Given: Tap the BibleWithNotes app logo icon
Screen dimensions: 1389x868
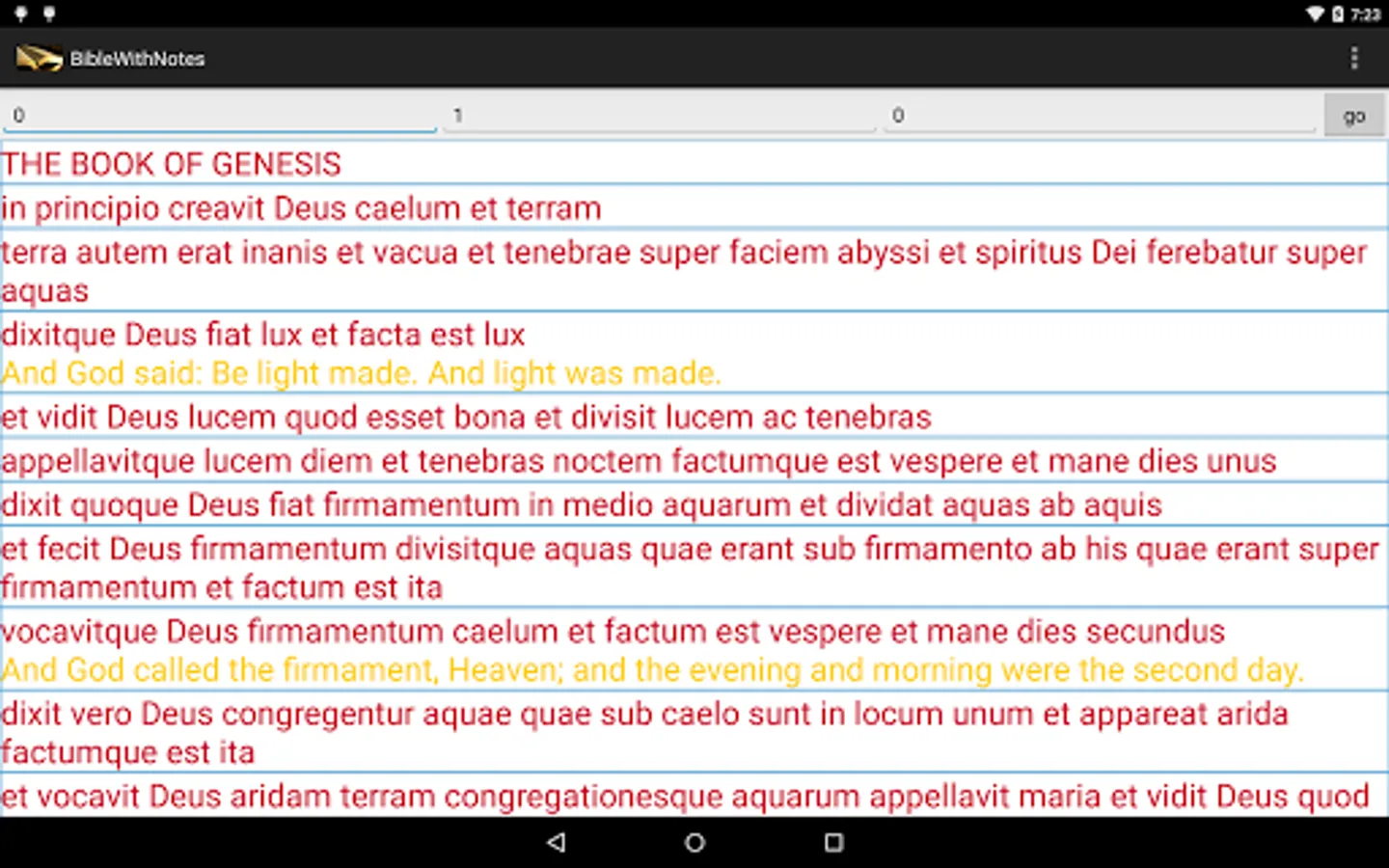Looking at the screenshot, I should click(x=39, y=58).
